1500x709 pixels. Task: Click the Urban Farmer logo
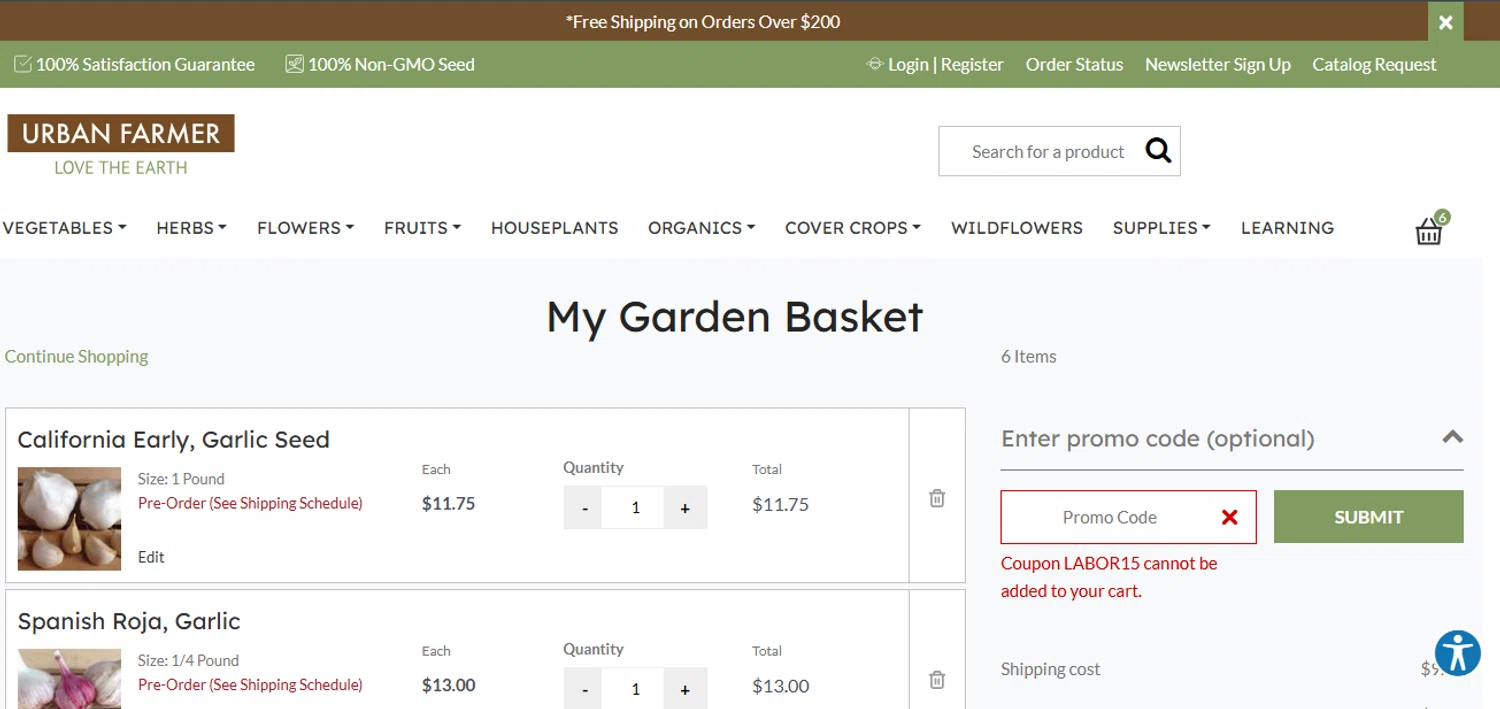click(121, 145)
